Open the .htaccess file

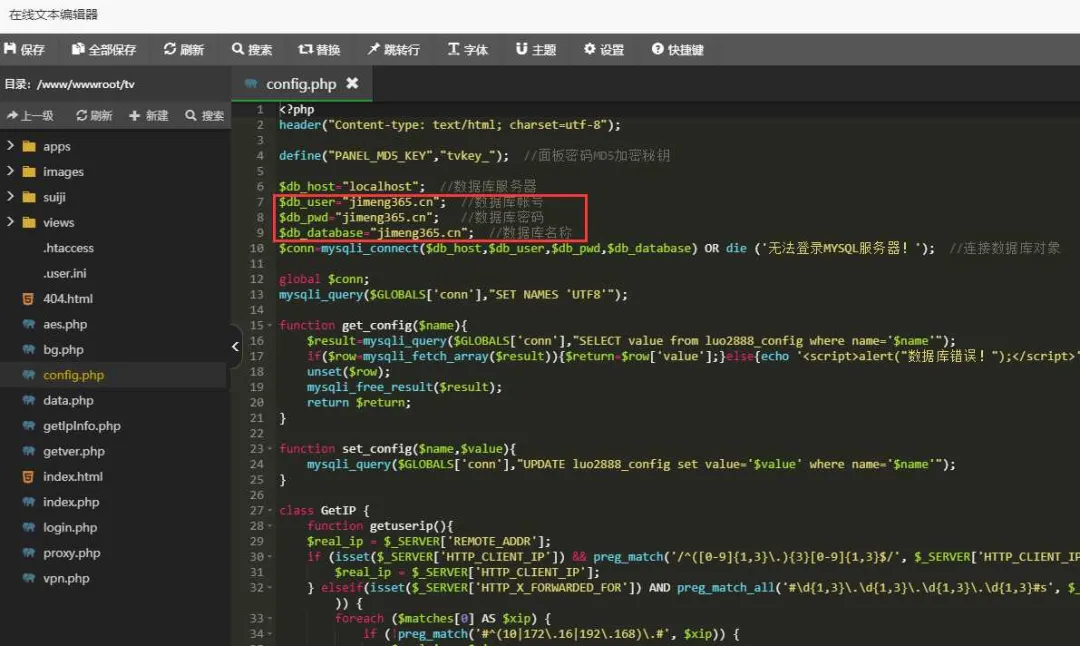68,248
